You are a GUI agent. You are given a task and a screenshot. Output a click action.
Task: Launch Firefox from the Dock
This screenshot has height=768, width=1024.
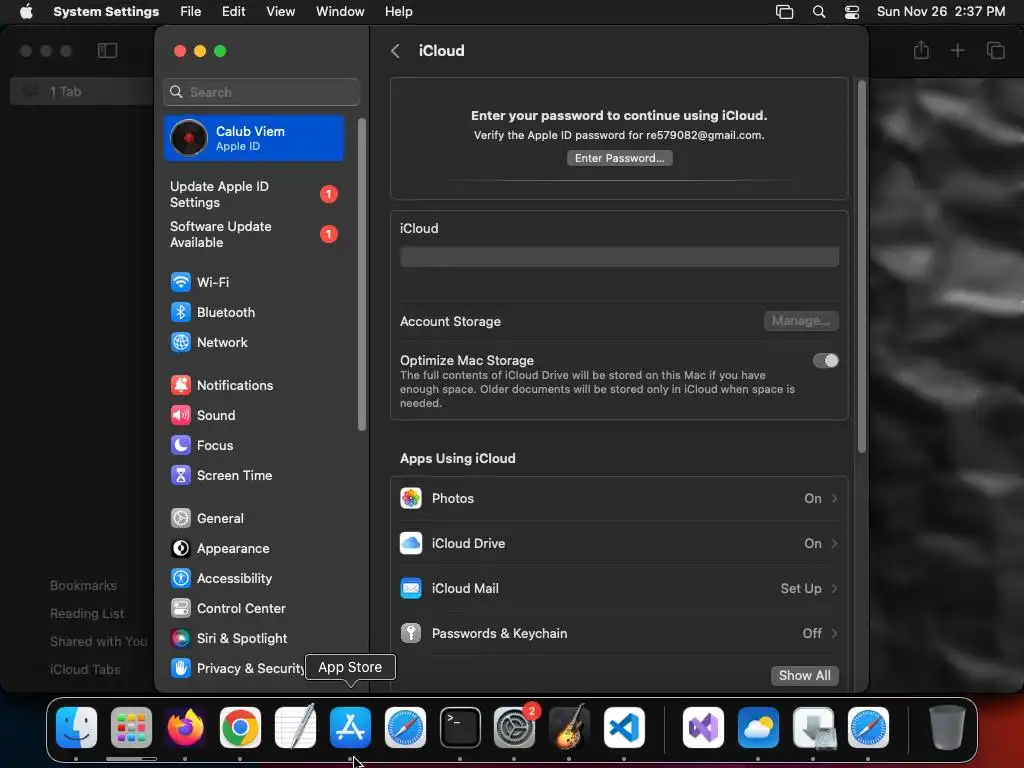[185, 728]
